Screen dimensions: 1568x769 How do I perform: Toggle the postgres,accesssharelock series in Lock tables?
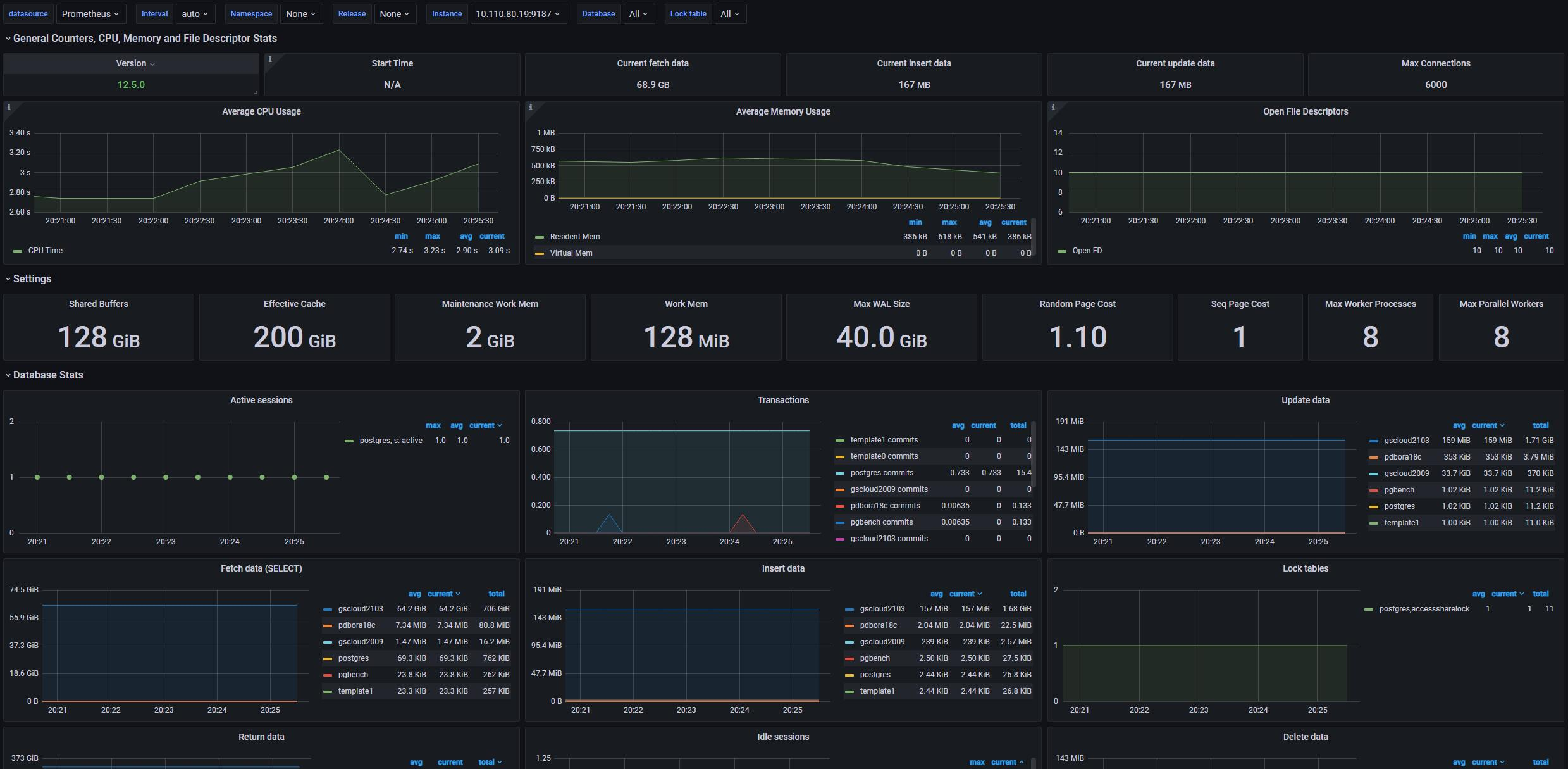(x=1424, y=609)
